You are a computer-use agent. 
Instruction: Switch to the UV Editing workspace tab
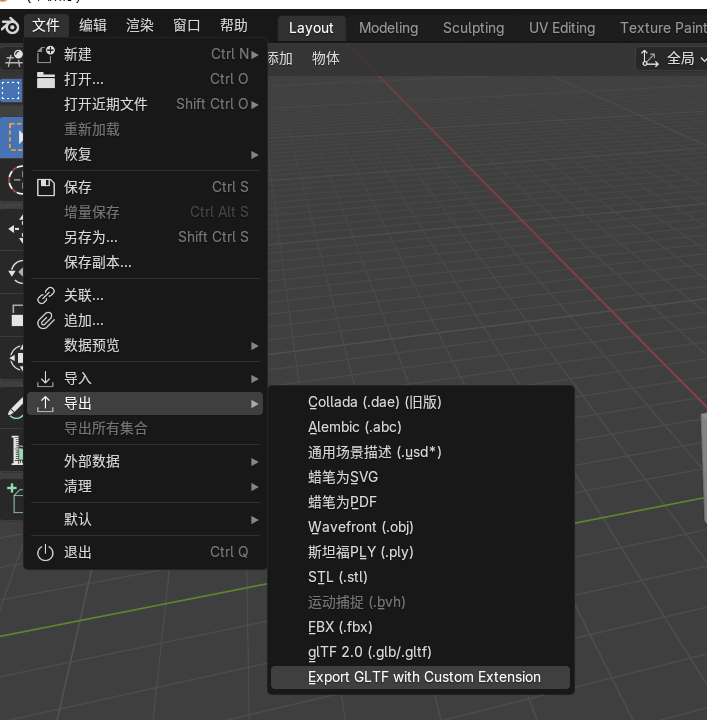point(562,28)
